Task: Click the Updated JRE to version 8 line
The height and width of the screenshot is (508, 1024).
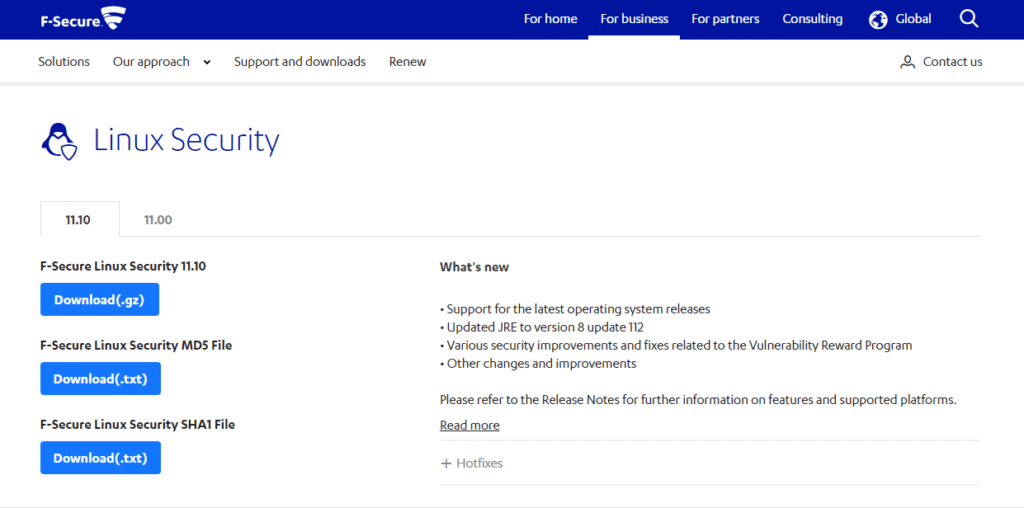Action: [x=542, y=327]
